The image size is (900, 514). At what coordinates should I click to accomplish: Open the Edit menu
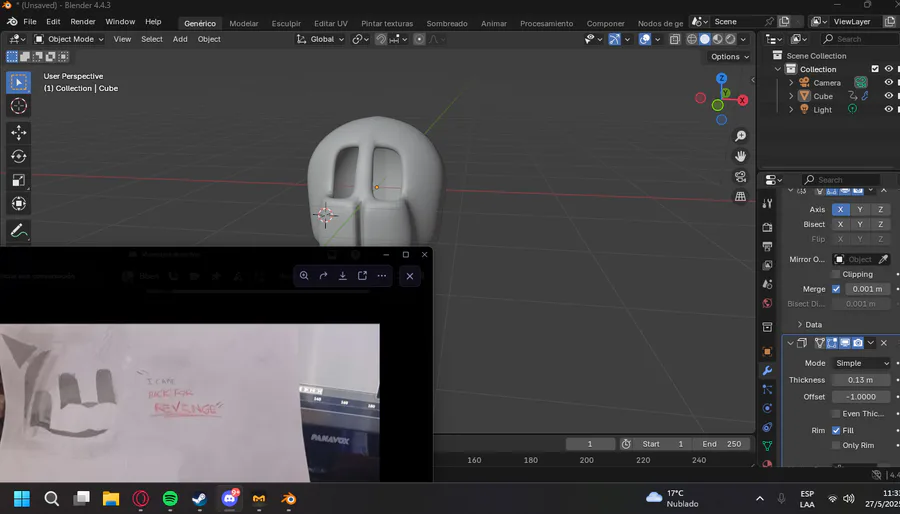(x=53, y=22)
